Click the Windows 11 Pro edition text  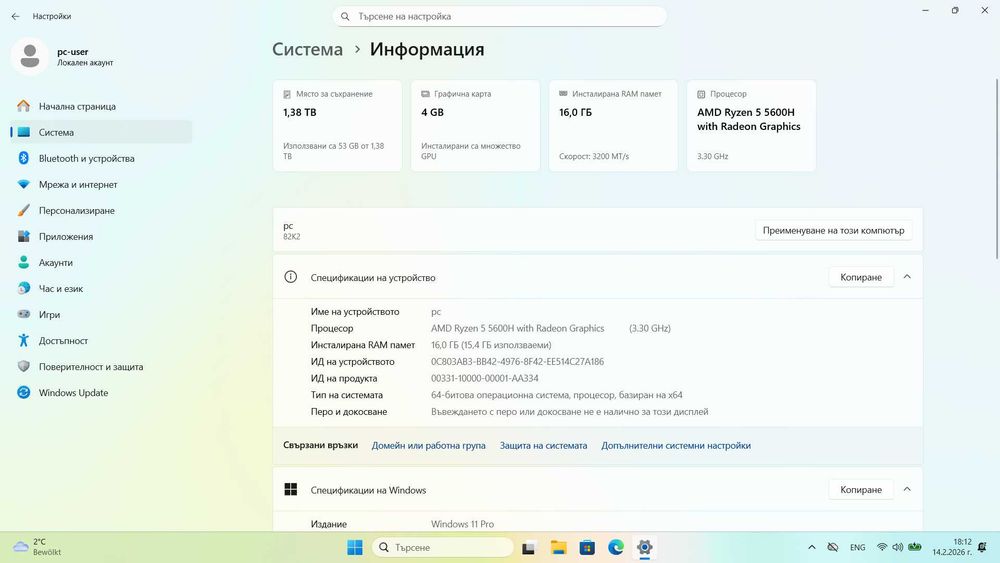pos(462,524)
